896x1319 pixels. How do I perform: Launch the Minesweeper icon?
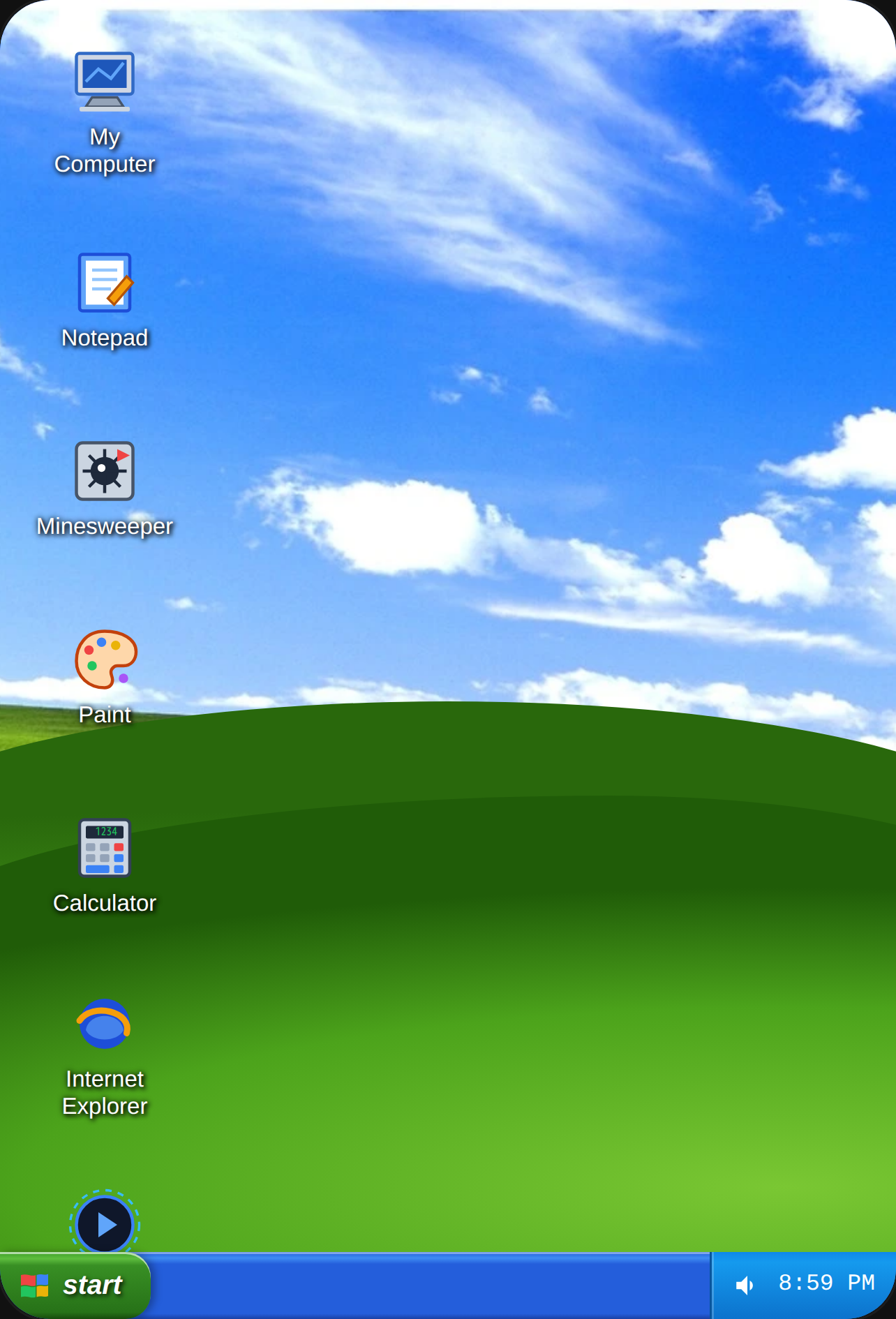click(105, 471)
